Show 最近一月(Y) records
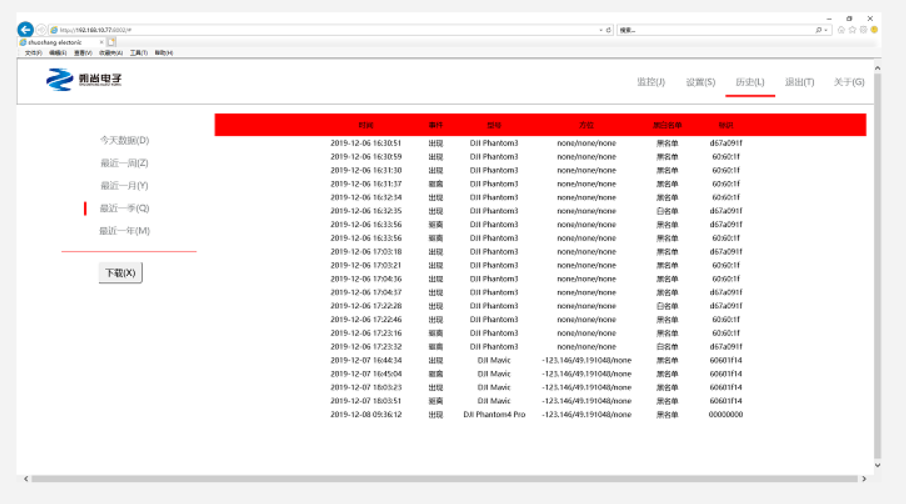906x504 pixels. point(125,186)
